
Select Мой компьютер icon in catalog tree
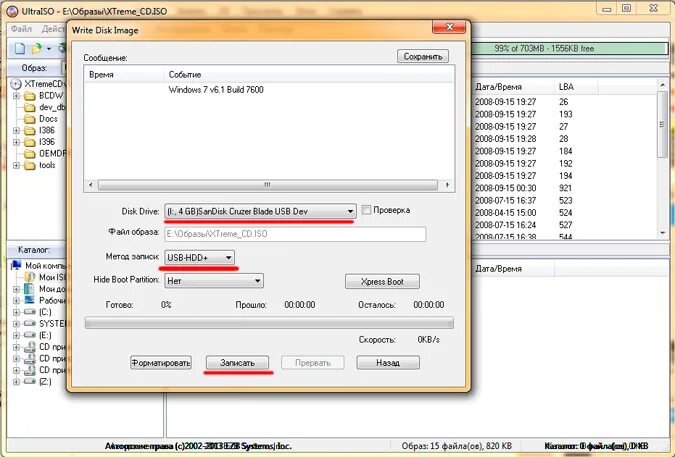16,265
